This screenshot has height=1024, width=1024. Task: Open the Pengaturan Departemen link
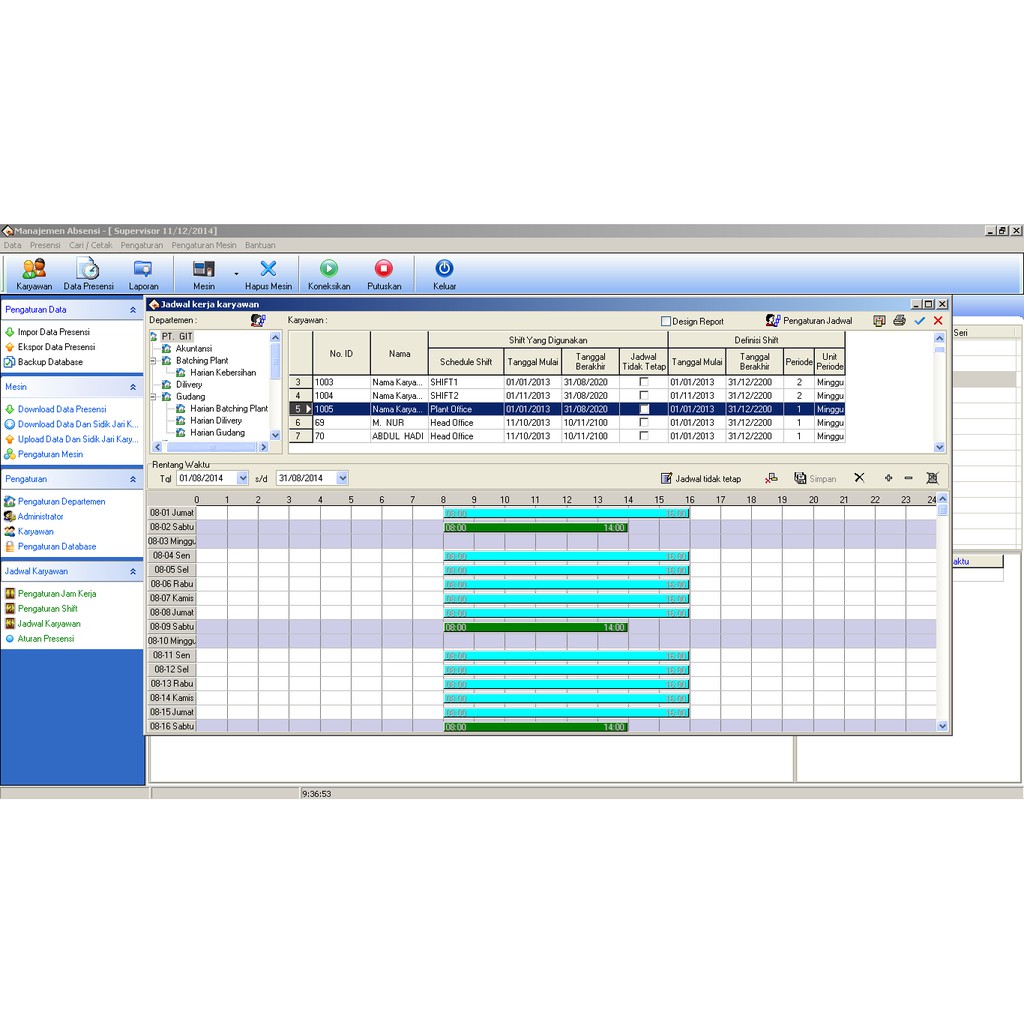[61, 502]
